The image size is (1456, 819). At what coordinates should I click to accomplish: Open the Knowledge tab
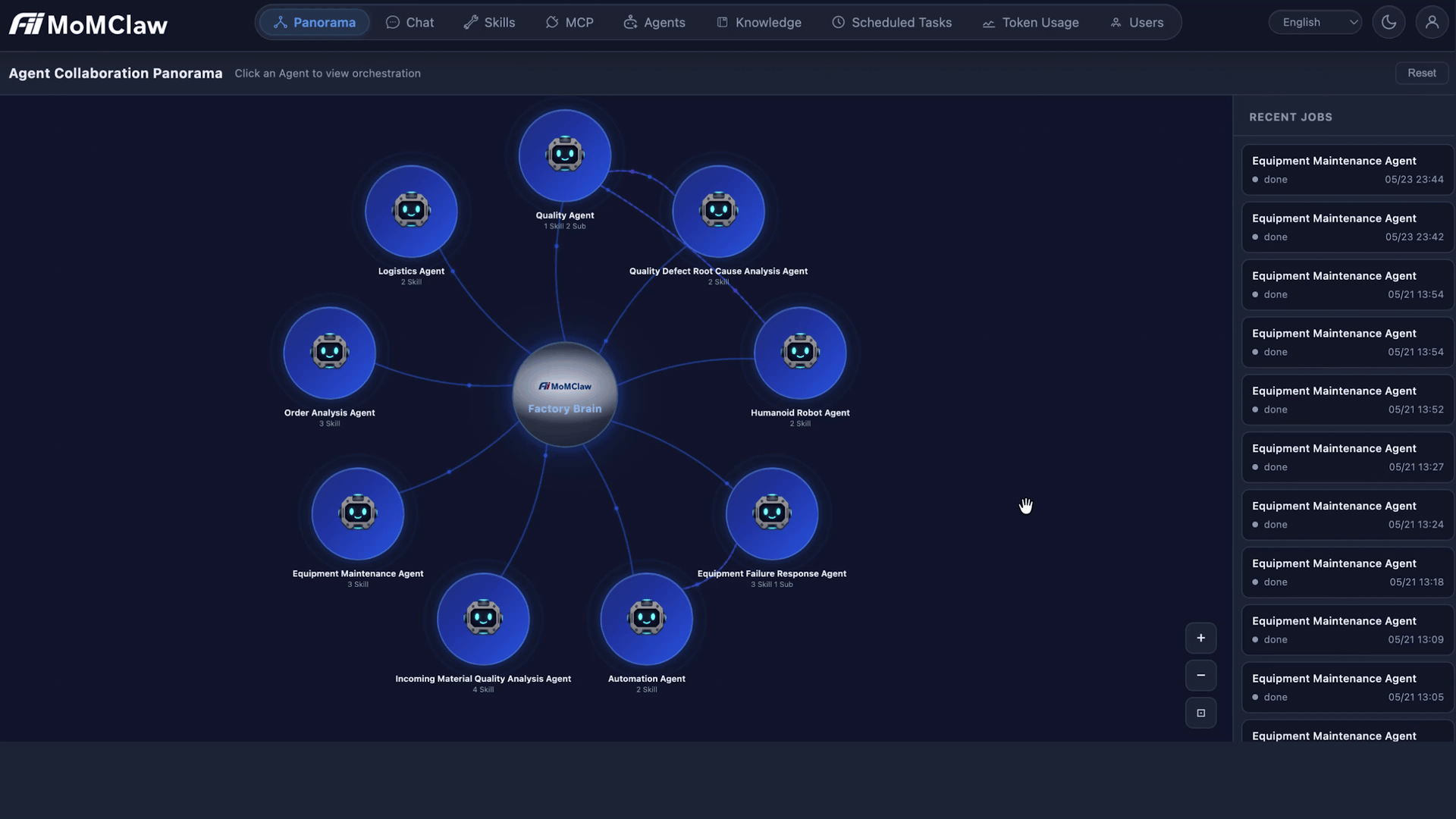[x=759, y=22]
